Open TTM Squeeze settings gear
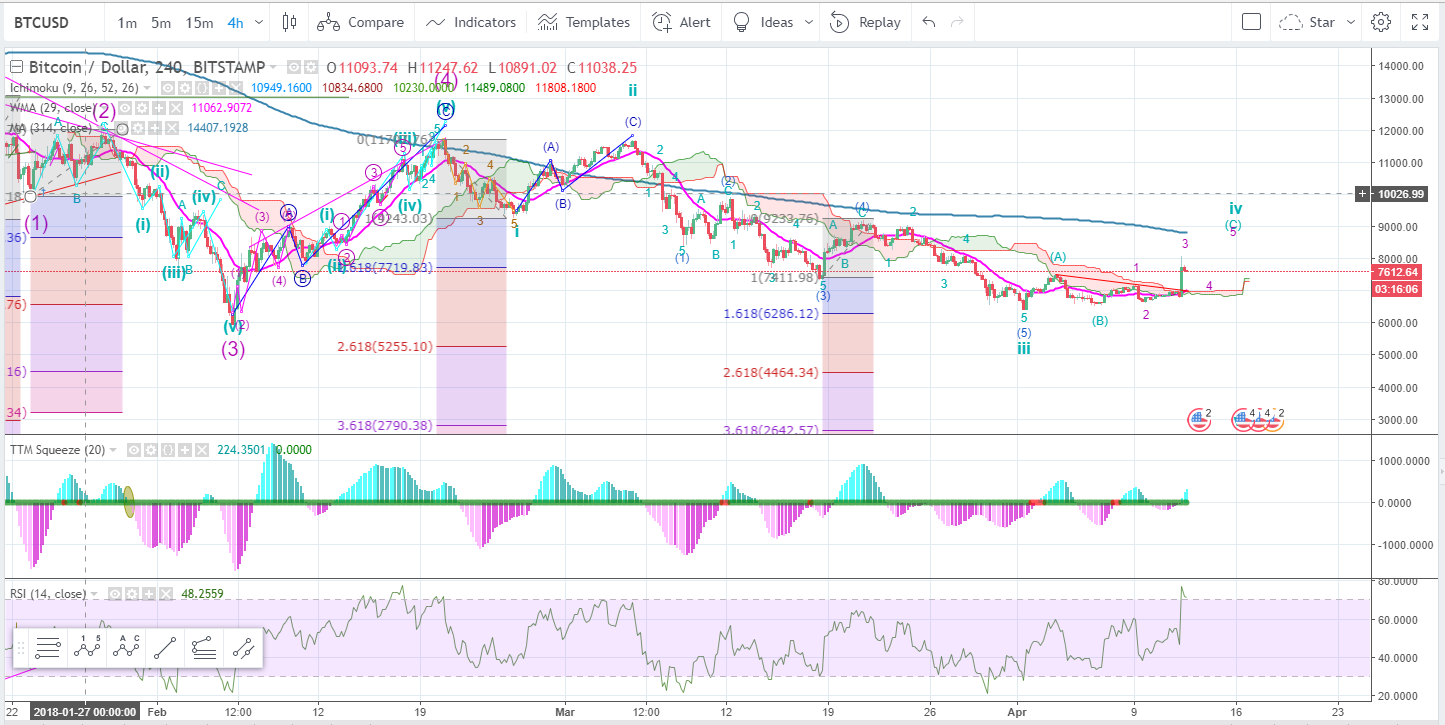The width and height of the screenshot is (1445, 725). [x=151, y=450]
